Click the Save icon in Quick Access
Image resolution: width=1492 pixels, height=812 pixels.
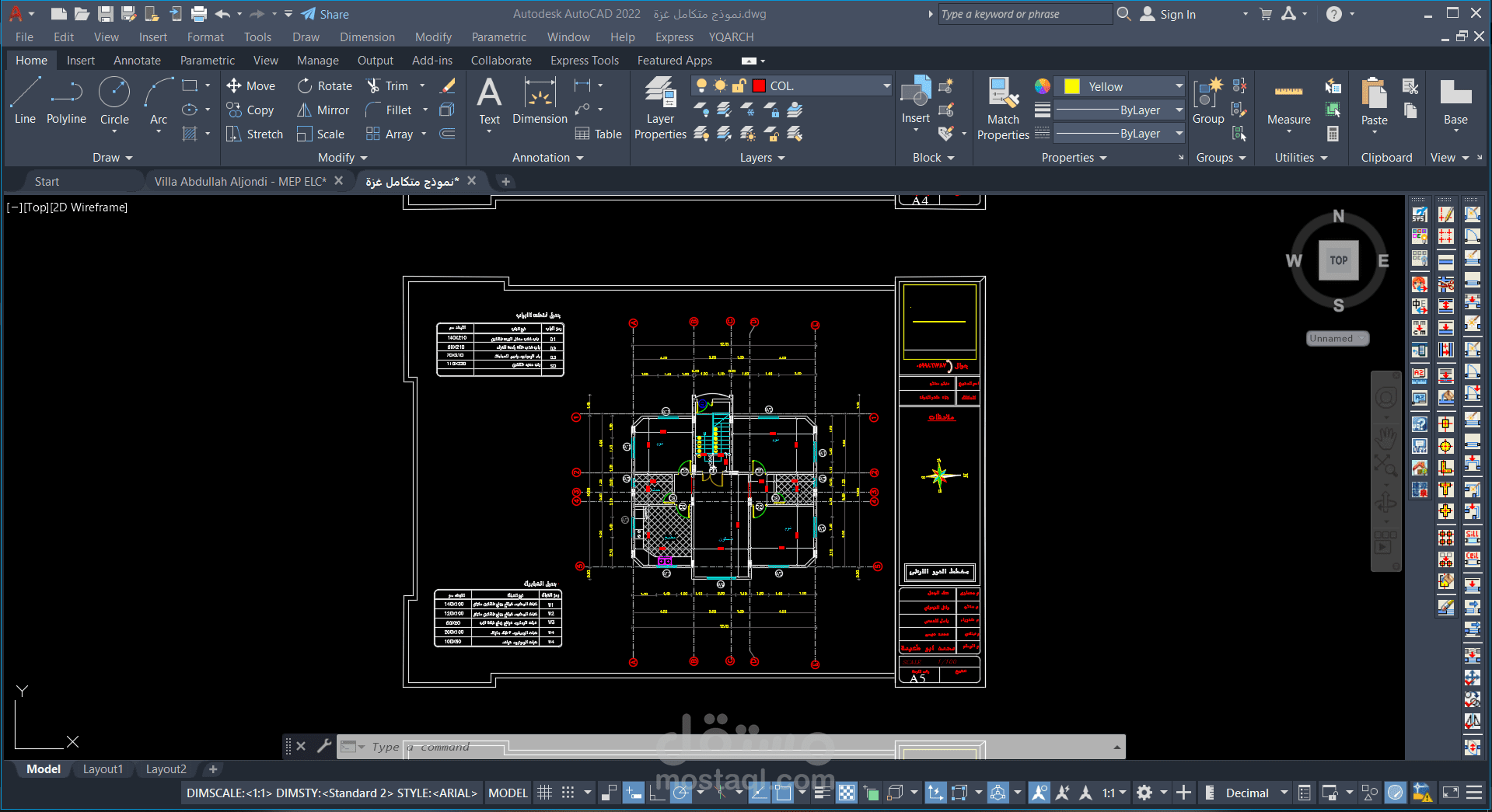coord(106,14)
